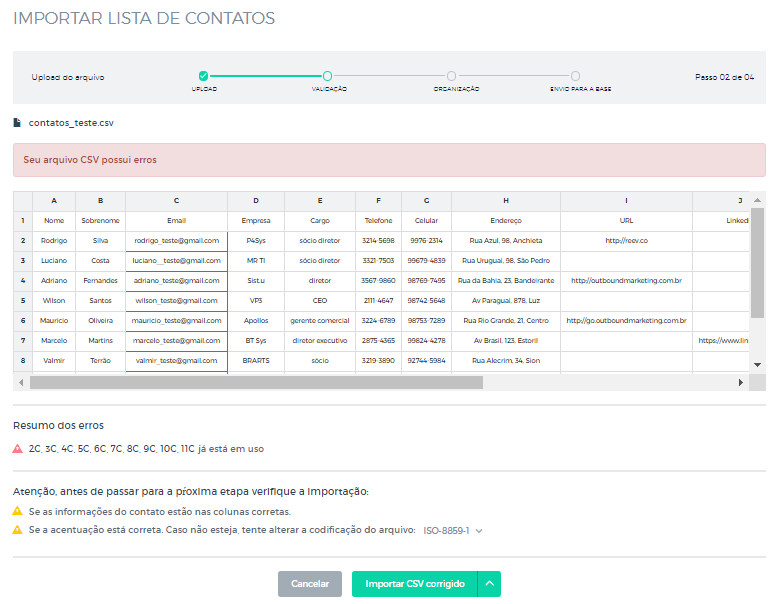Select column A header
This screenshot has width=777, height=604.
coord(54,201)
